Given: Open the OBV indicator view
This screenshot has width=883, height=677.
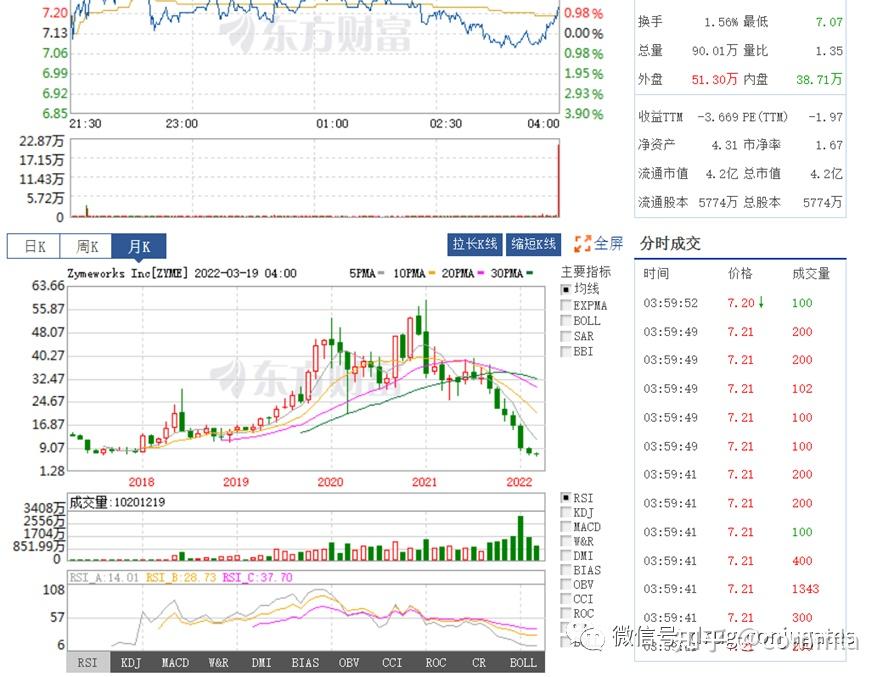Looking at the screenshot, I should [x=348, y=662].
